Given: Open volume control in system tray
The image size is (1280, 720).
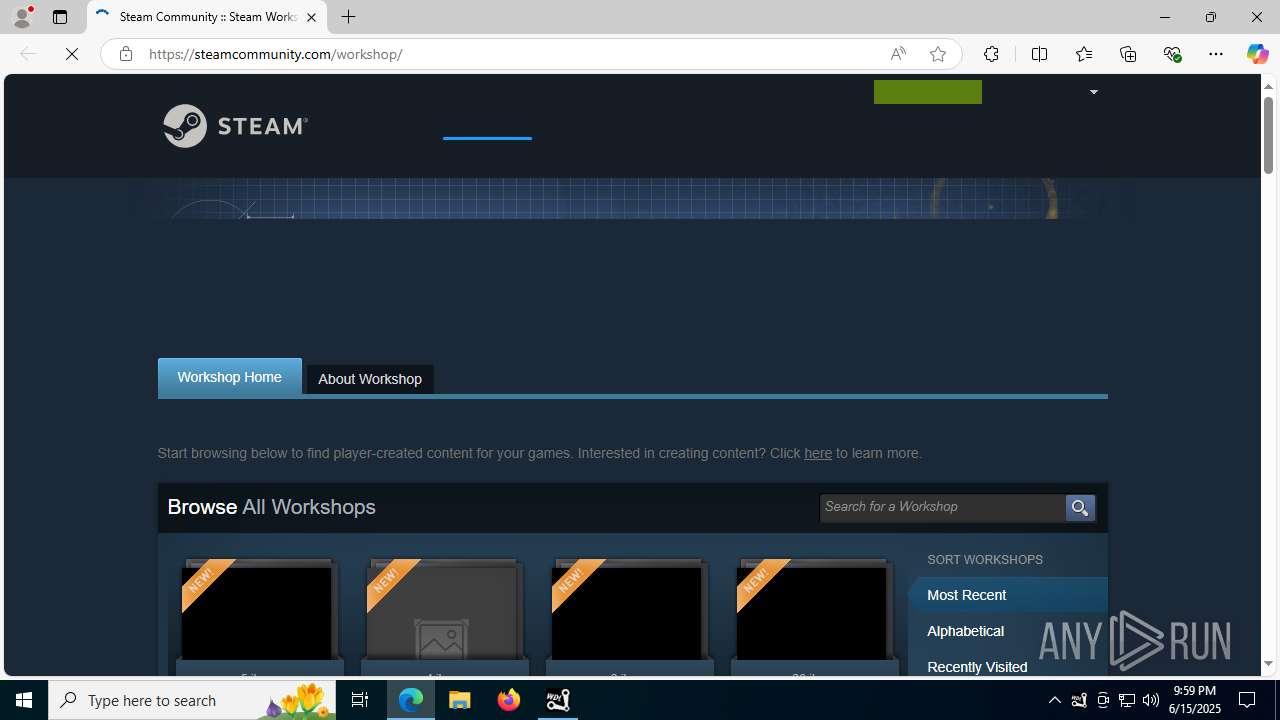Looking at the screenshot, I should 1151,700.
